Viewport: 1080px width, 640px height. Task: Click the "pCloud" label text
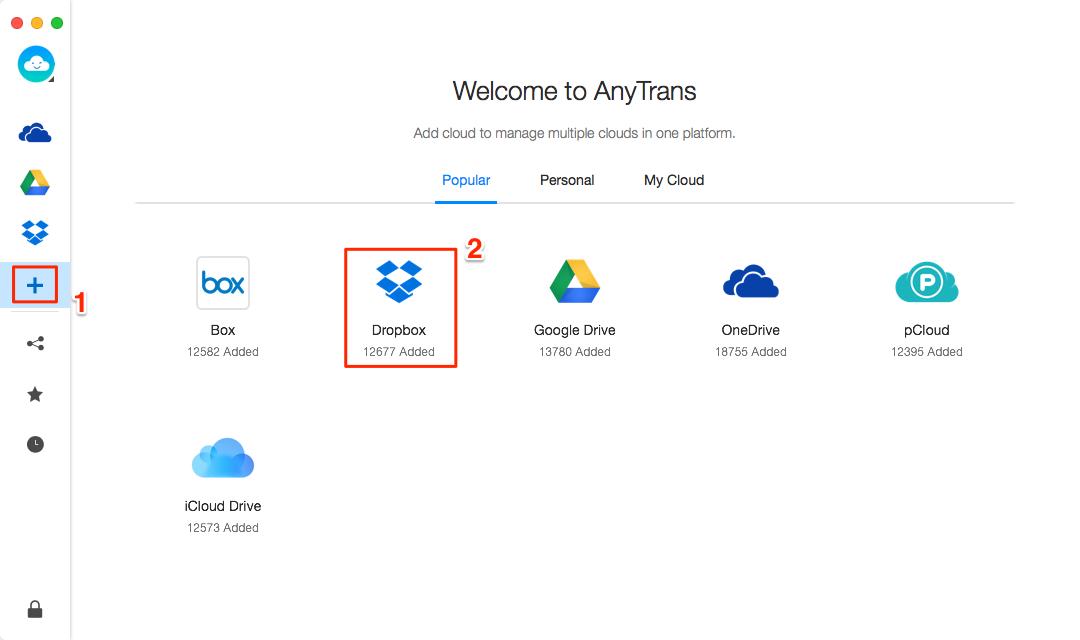[x=926, y=330]
